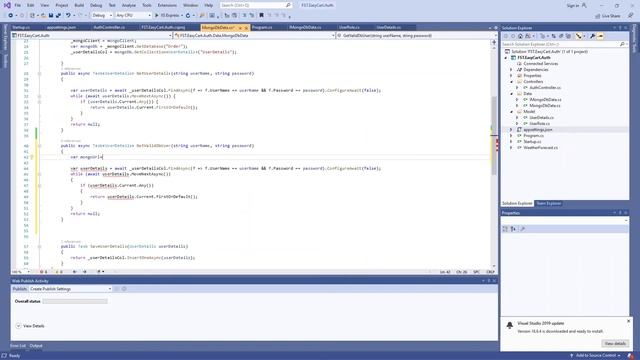Pin the MongoDbData.cs tab
Screen dimensions: 640x360
coord(240,28)
